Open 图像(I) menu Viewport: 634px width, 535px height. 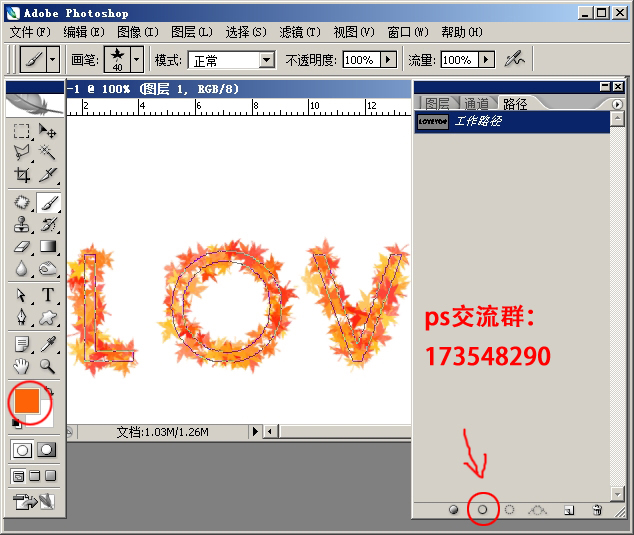(138, 32)
